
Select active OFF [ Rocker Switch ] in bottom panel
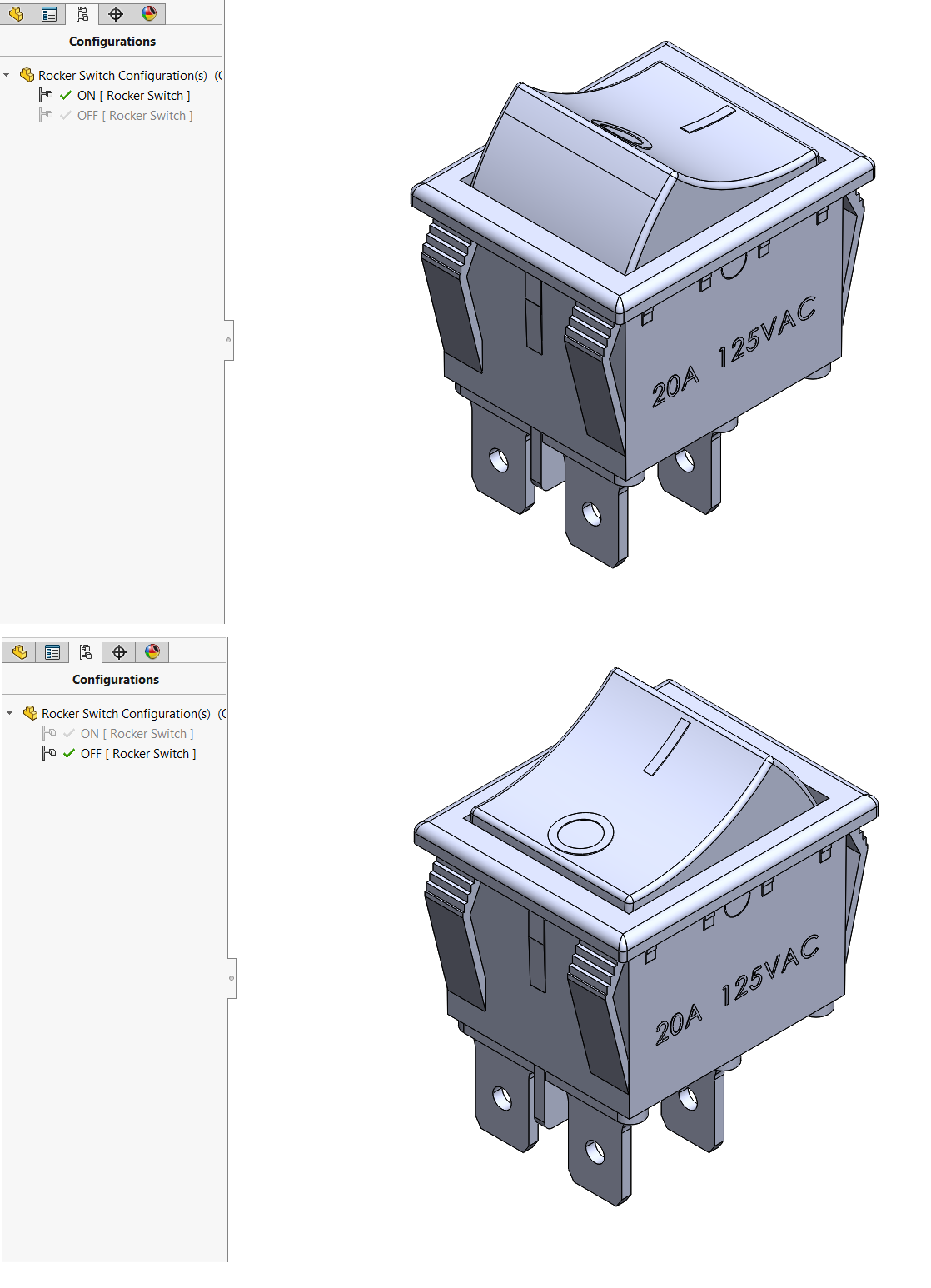pos(138,754)
